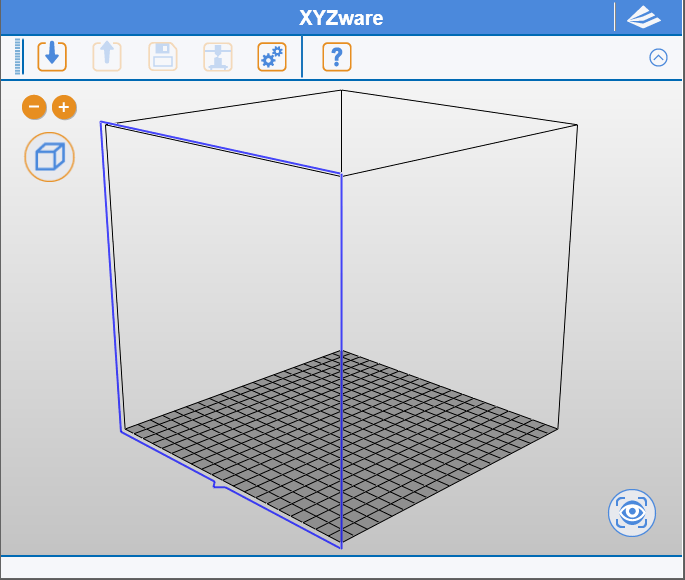This screenshot has width=685, height=580.
Task: Open the Settings gears icon
Action: click(x=272, y=57)
